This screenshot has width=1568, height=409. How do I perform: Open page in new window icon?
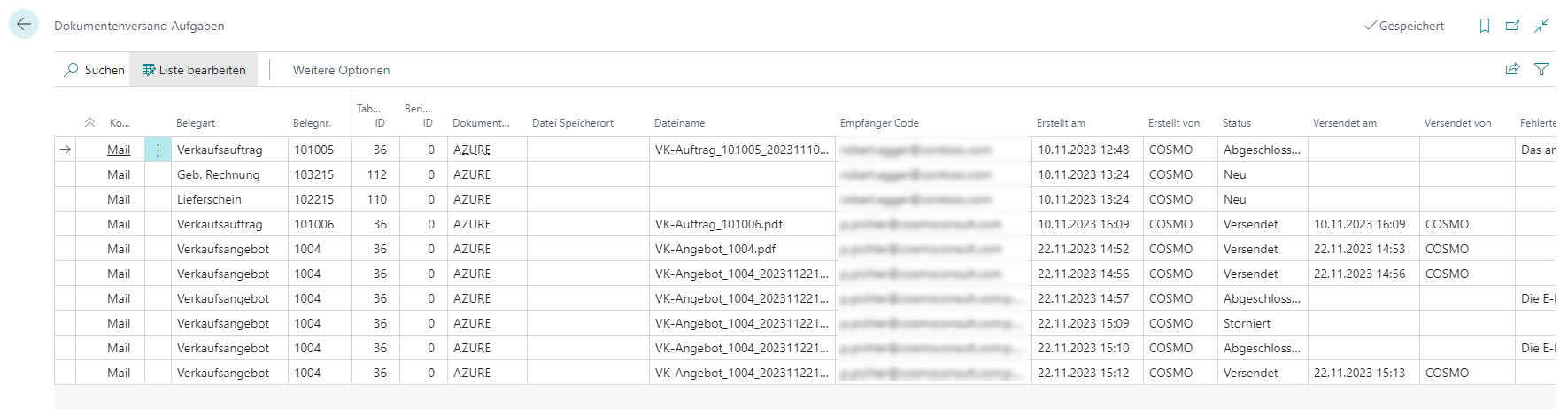click(x=1513, y=26)
